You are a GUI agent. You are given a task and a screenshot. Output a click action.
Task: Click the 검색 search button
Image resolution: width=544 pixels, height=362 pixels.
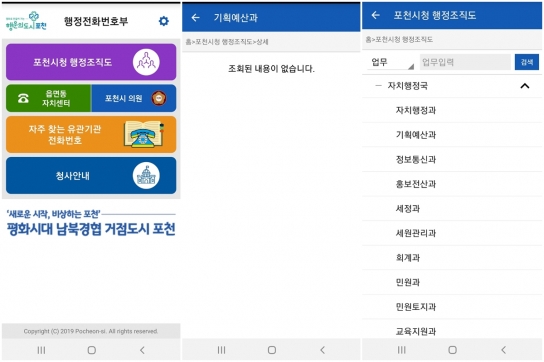click(527, 62)
